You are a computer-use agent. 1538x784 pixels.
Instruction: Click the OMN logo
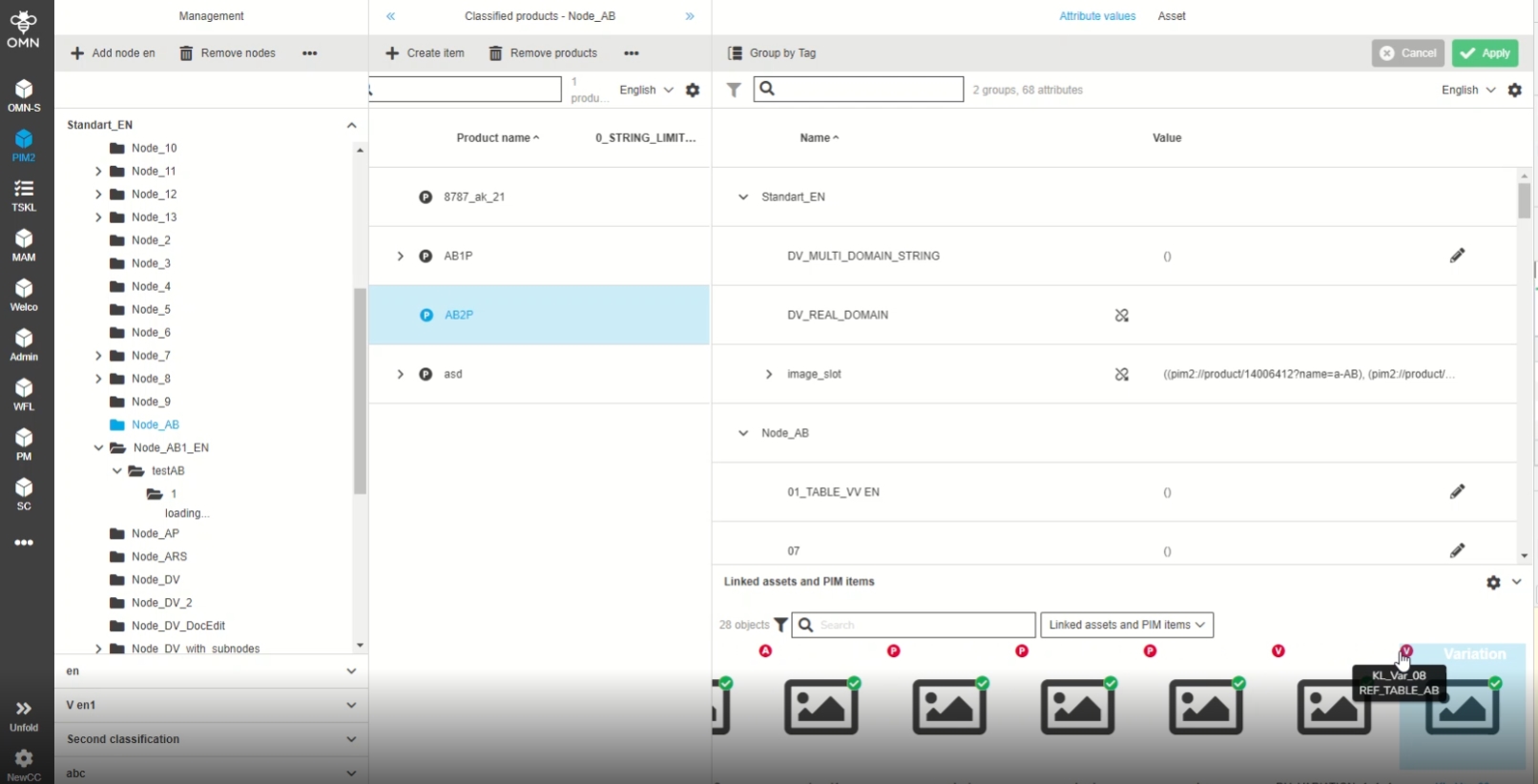(x=24, y=29)
